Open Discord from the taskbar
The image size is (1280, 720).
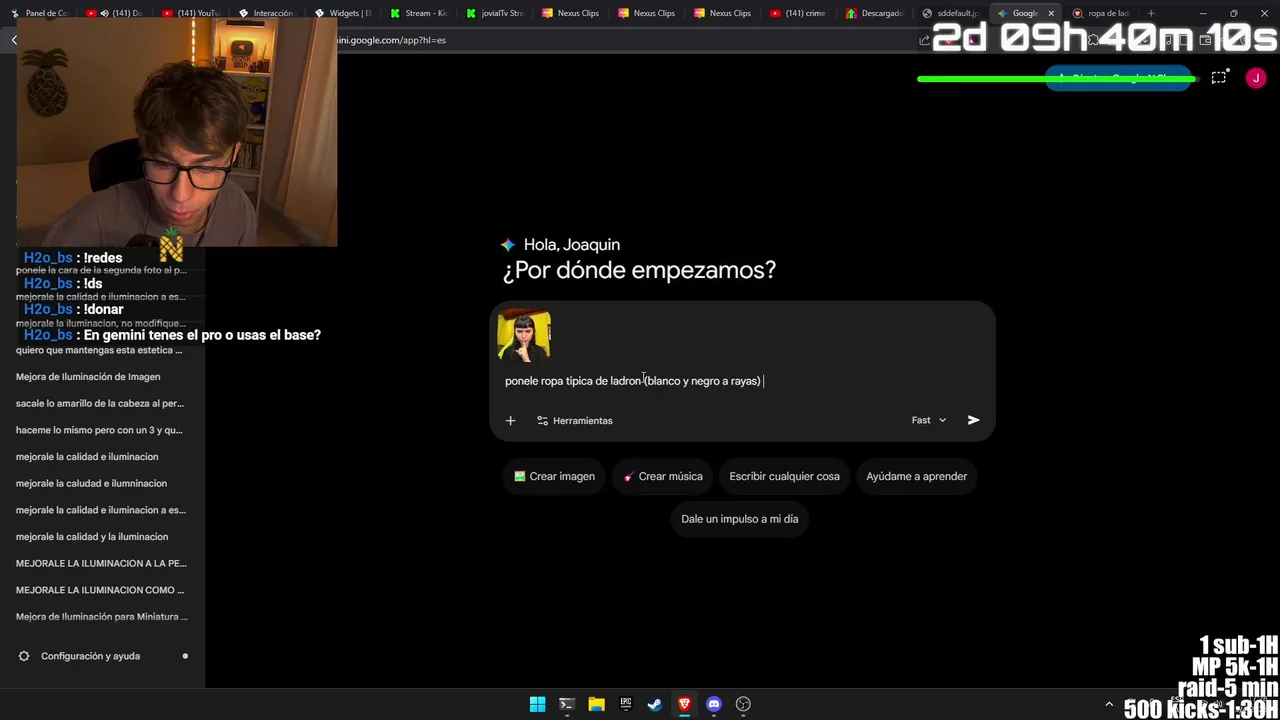(x=713, y=704)
